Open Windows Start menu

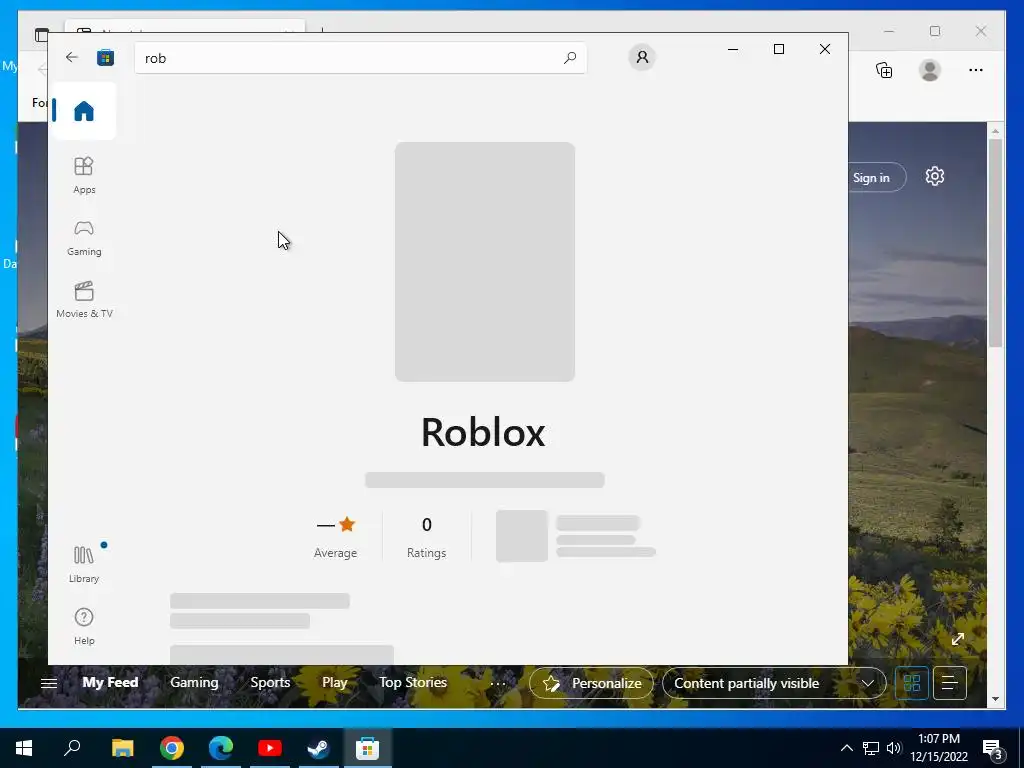click(24, 748)
